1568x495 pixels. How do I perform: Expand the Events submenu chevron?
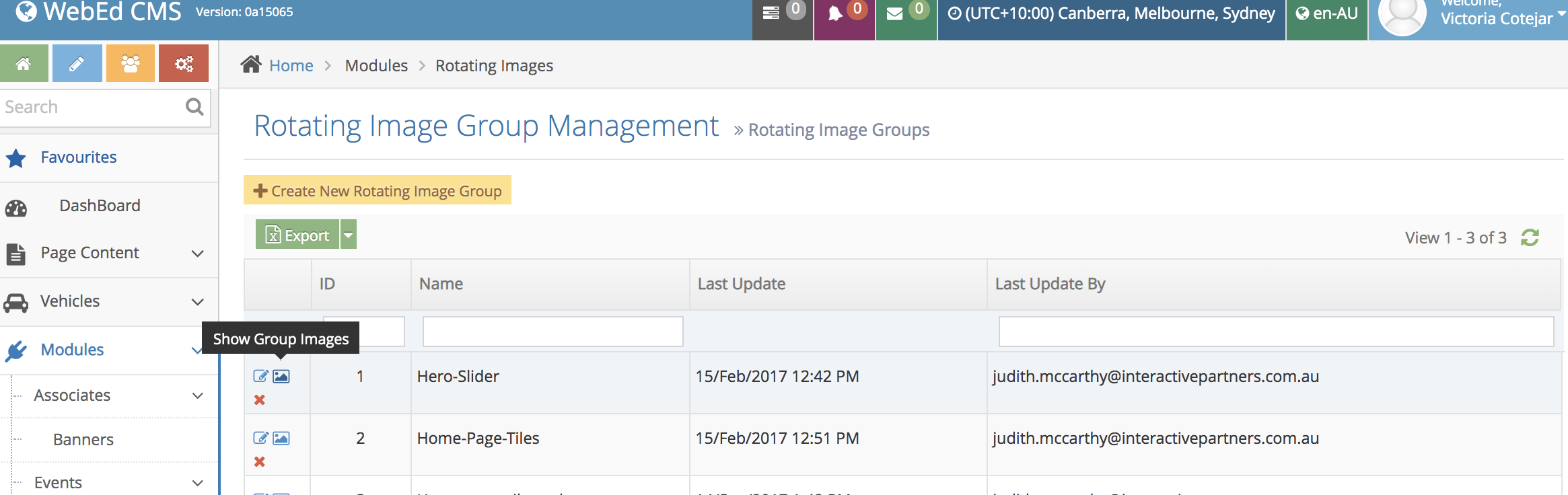pyautogui.click(x=197, y=483)
